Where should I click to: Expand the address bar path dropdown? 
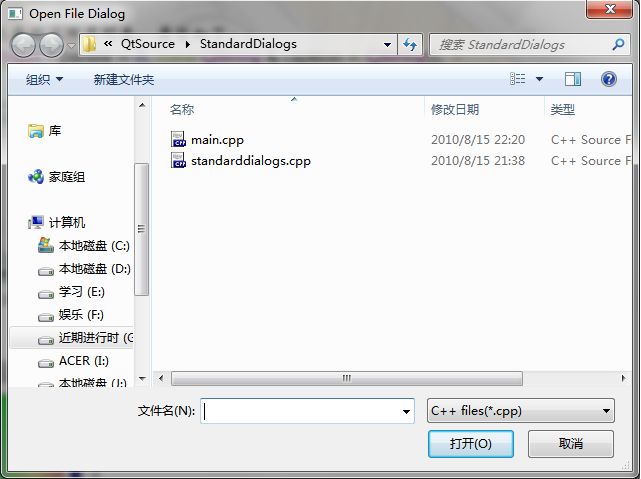point(387,45)
